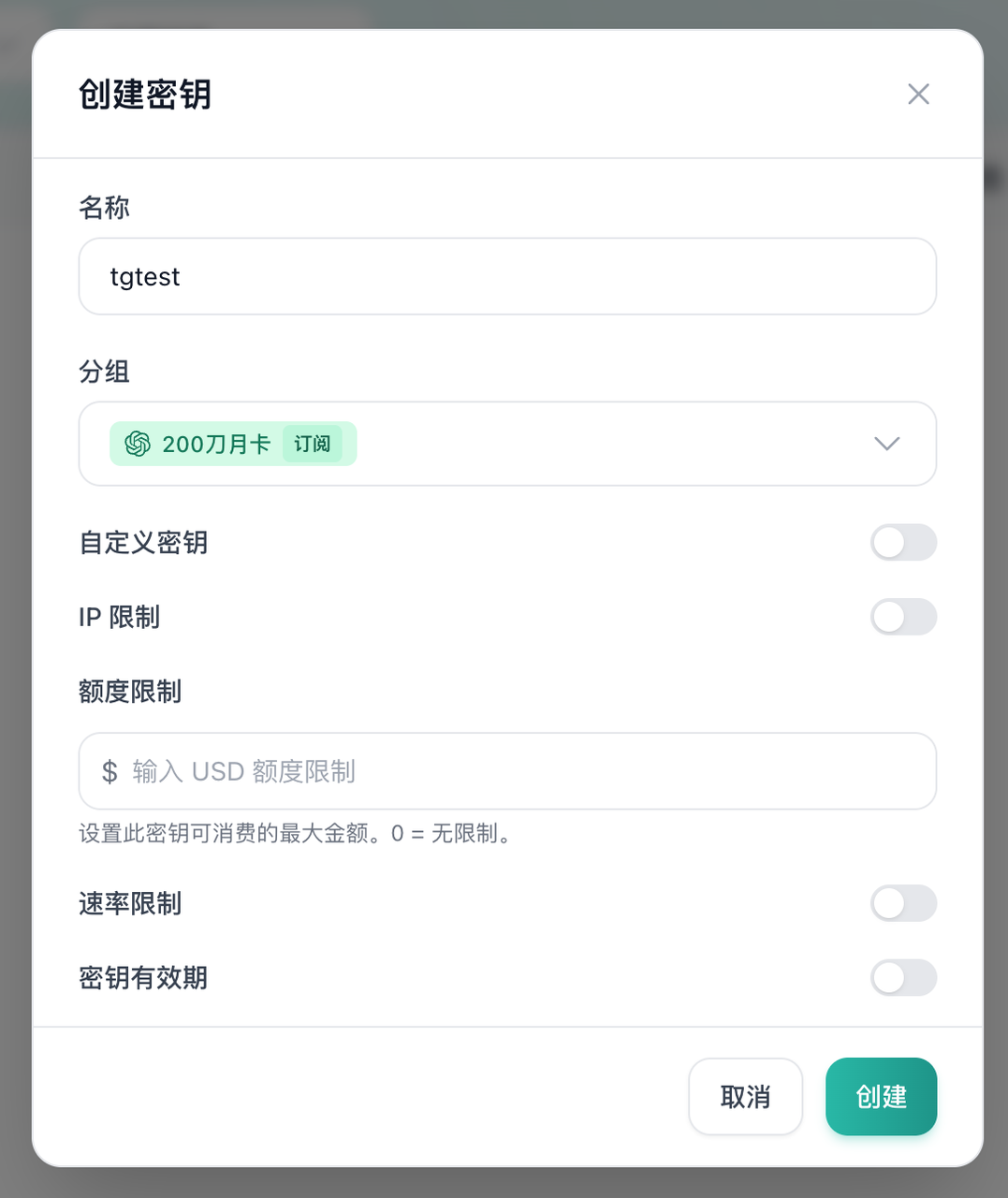Click the 额度限制 section label
Viewport: 1008px width, 1198px height.
point(130,692)
